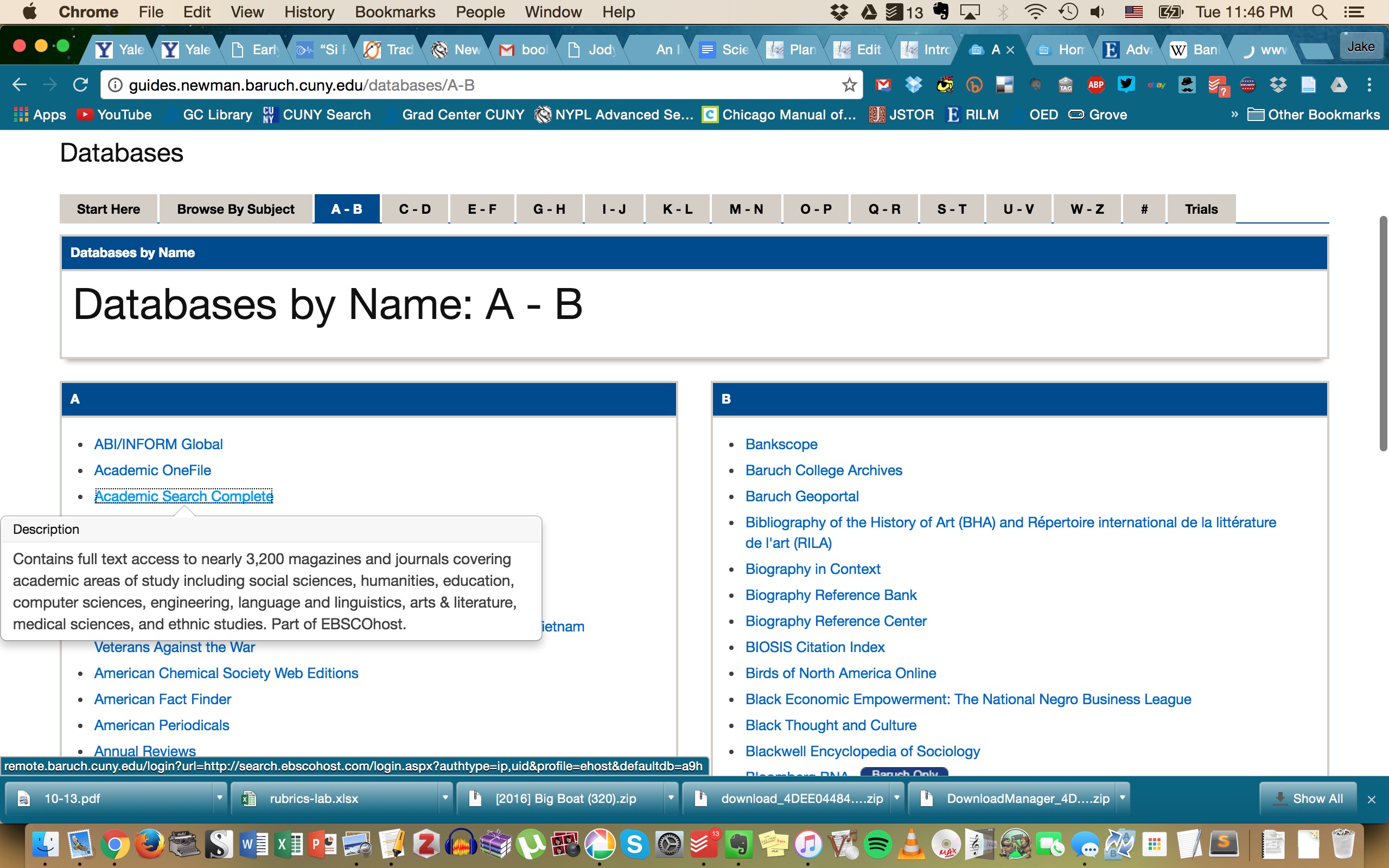Show hidden bookmarks overflow chevron
Image resolution: width=1389 pixels, height=868 pixels.
pos(1234,114)
